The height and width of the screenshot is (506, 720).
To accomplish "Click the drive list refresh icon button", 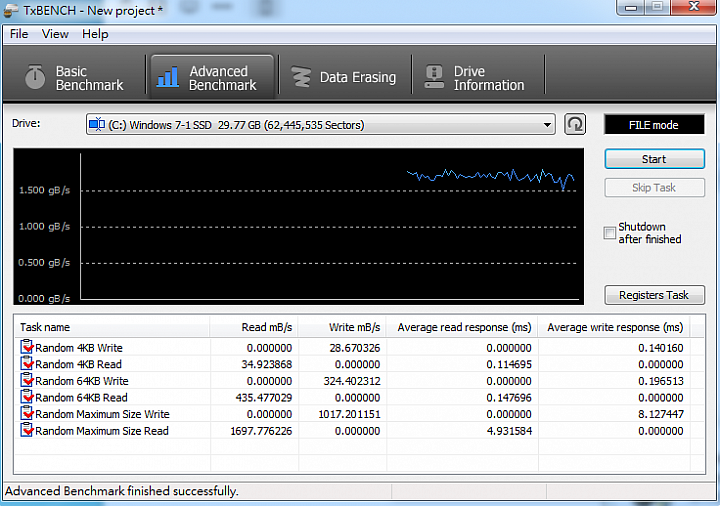I will (574, 124).
